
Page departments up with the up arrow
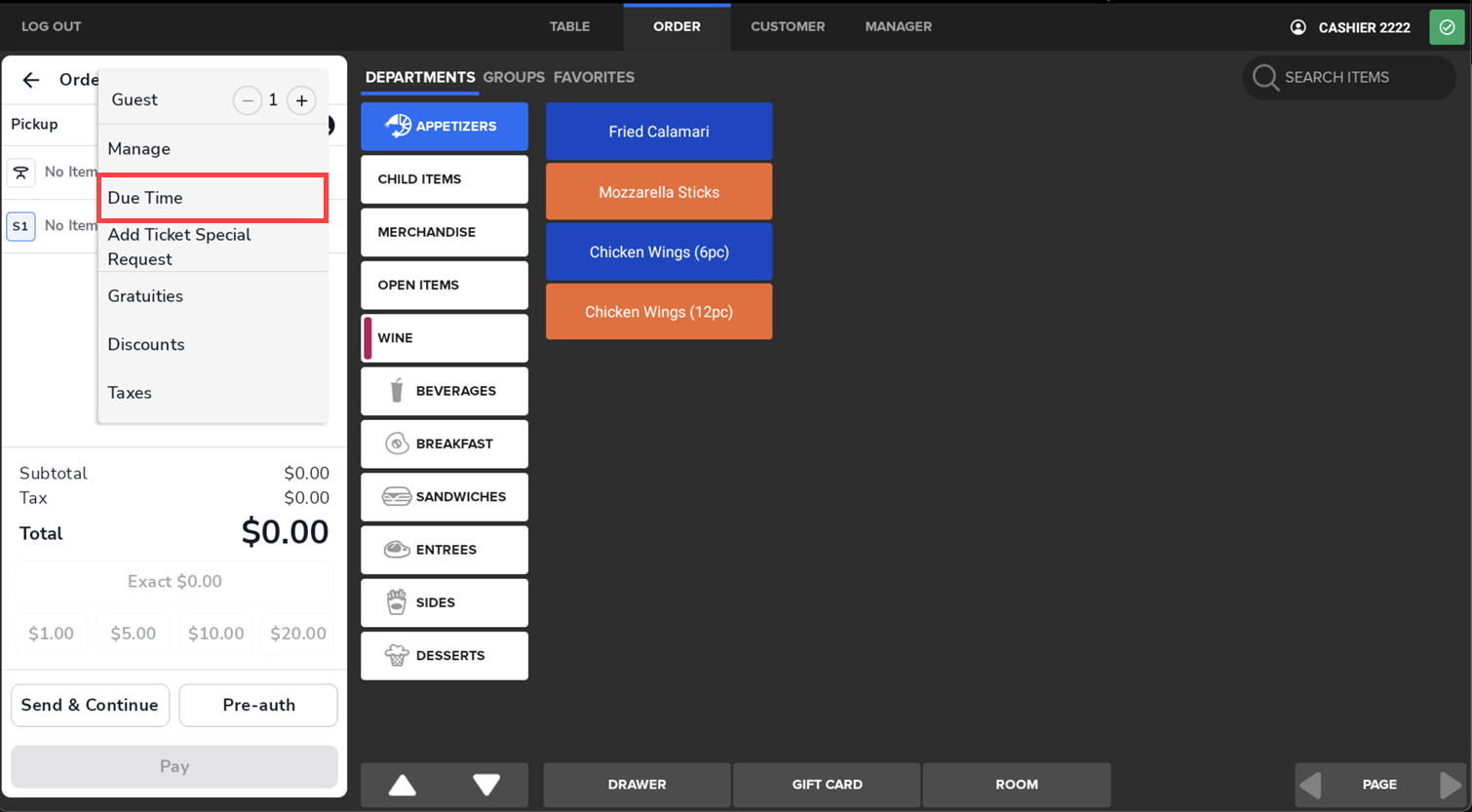[x=403, y=785]
